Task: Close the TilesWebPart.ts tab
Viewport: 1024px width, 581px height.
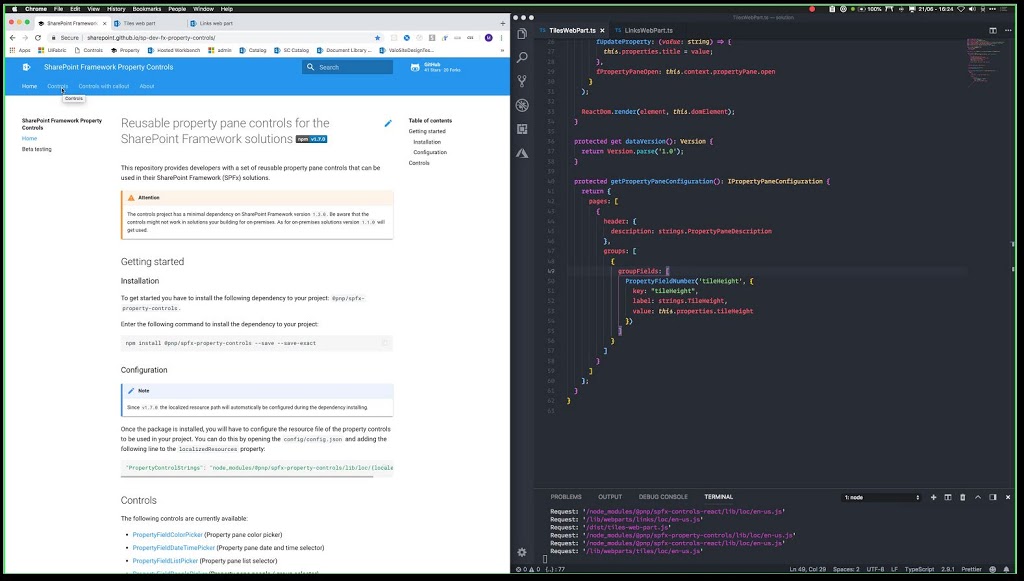Action: pos(602,31)
